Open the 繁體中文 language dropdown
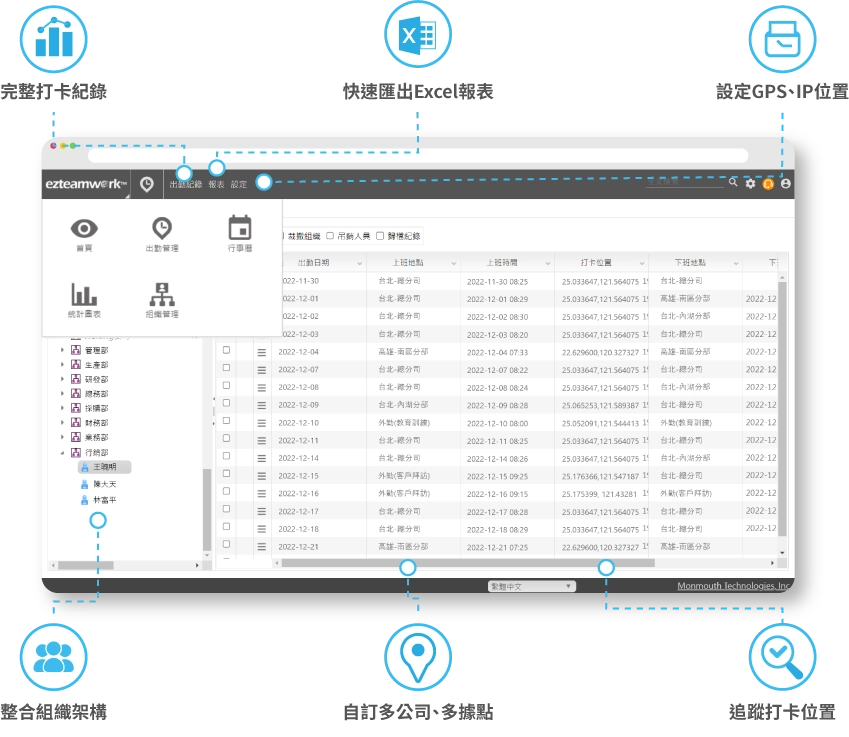Screen dimensions: 849x737 pos(531,586)
